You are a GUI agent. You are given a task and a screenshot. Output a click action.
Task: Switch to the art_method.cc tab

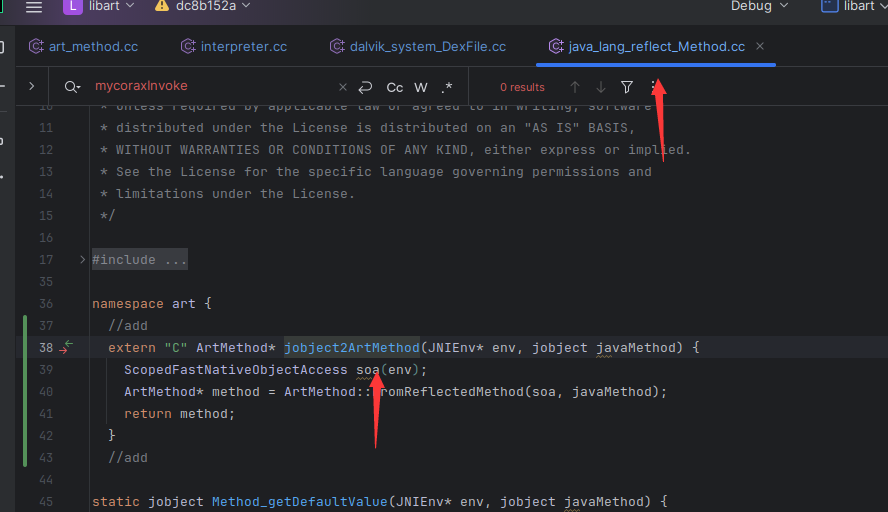coord(84,47)
